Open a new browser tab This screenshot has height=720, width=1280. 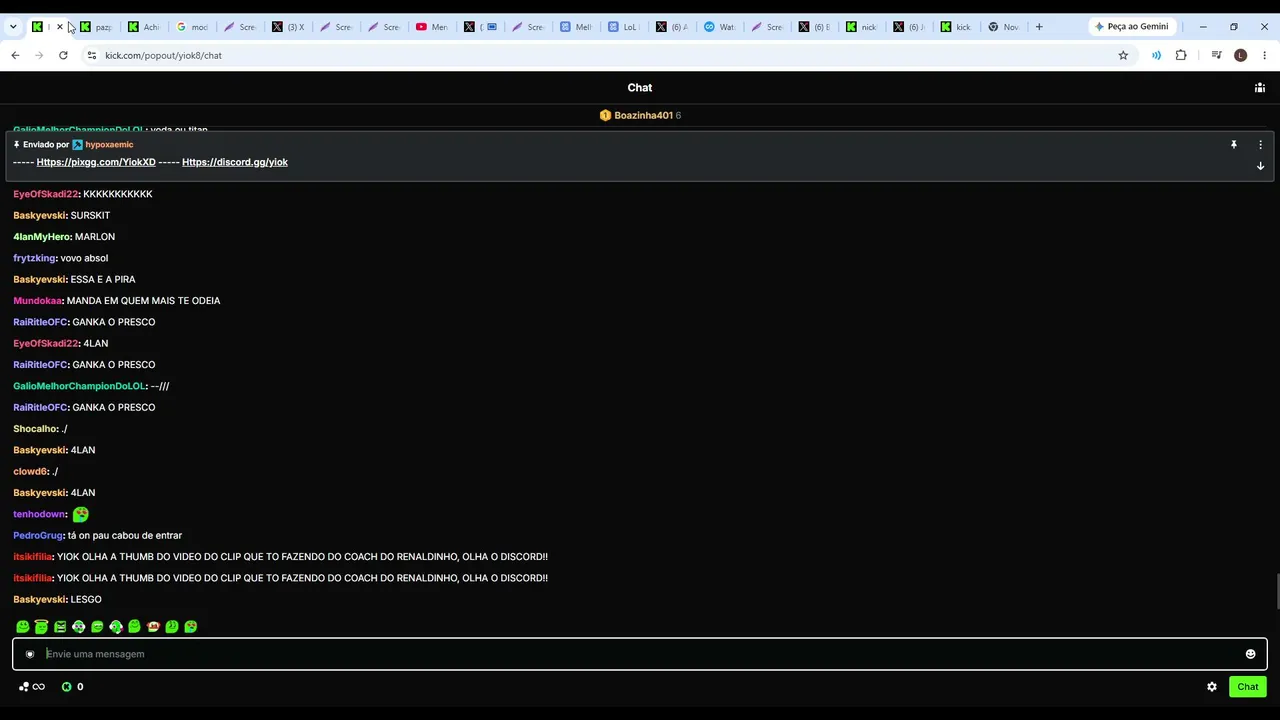coord(1039,27)
